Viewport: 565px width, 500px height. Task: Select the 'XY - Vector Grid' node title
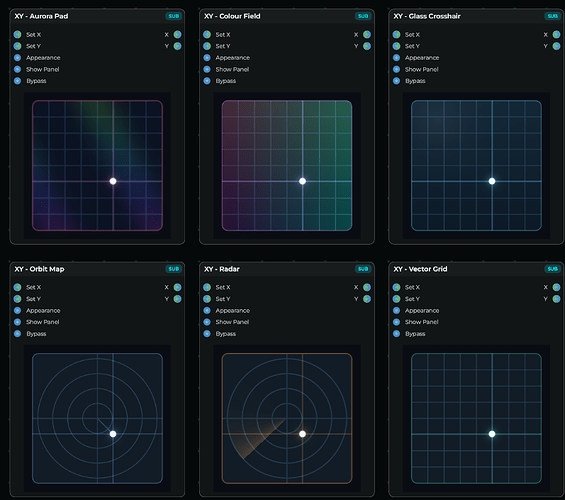click(x=420, y=269)
